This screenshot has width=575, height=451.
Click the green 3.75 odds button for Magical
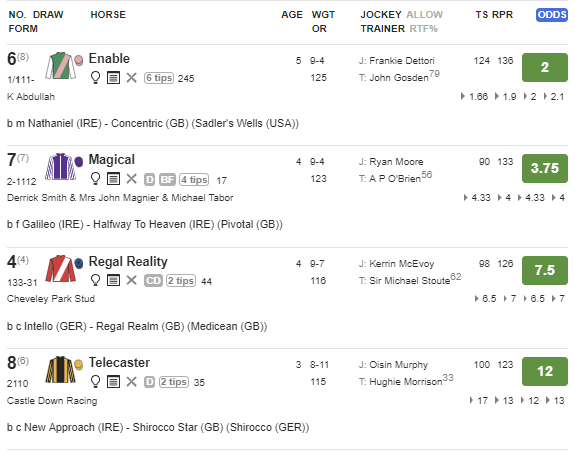tap(545, 168)
